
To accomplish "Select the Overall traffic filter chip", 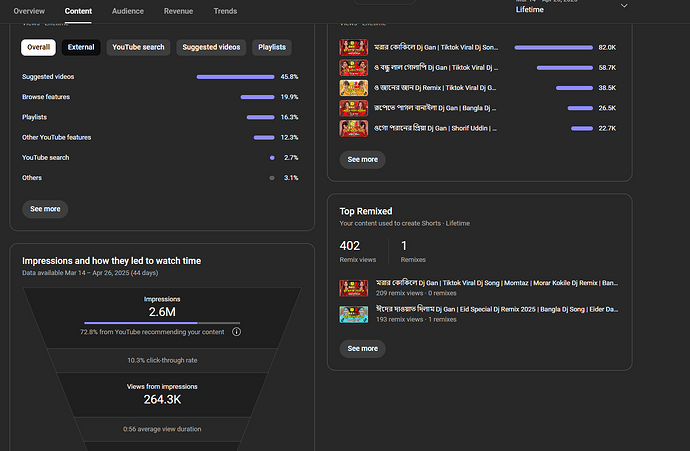I will (x=38, y=47).
